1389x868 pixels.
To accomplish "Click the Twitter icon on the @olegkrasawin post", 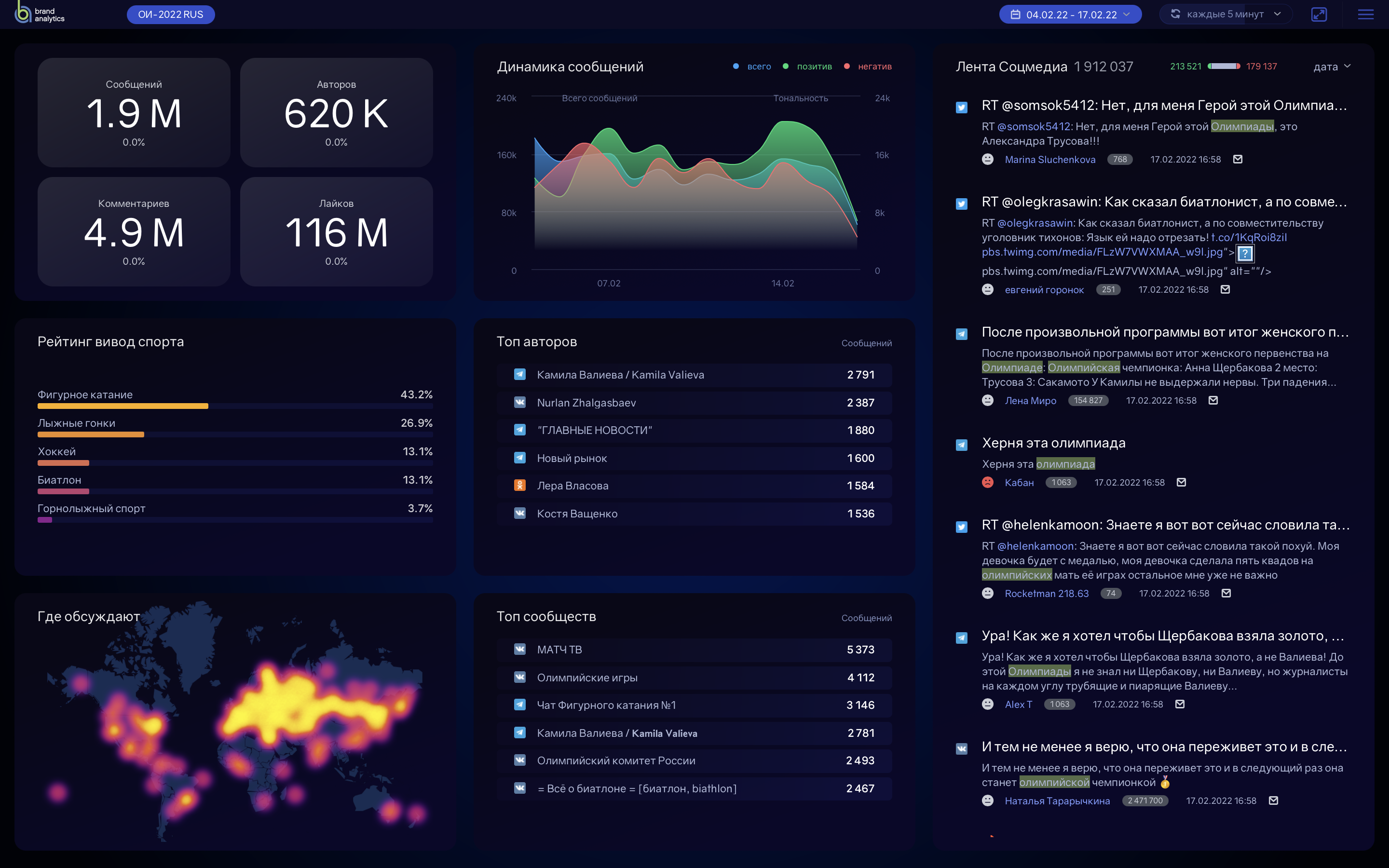I will point(961,204).
